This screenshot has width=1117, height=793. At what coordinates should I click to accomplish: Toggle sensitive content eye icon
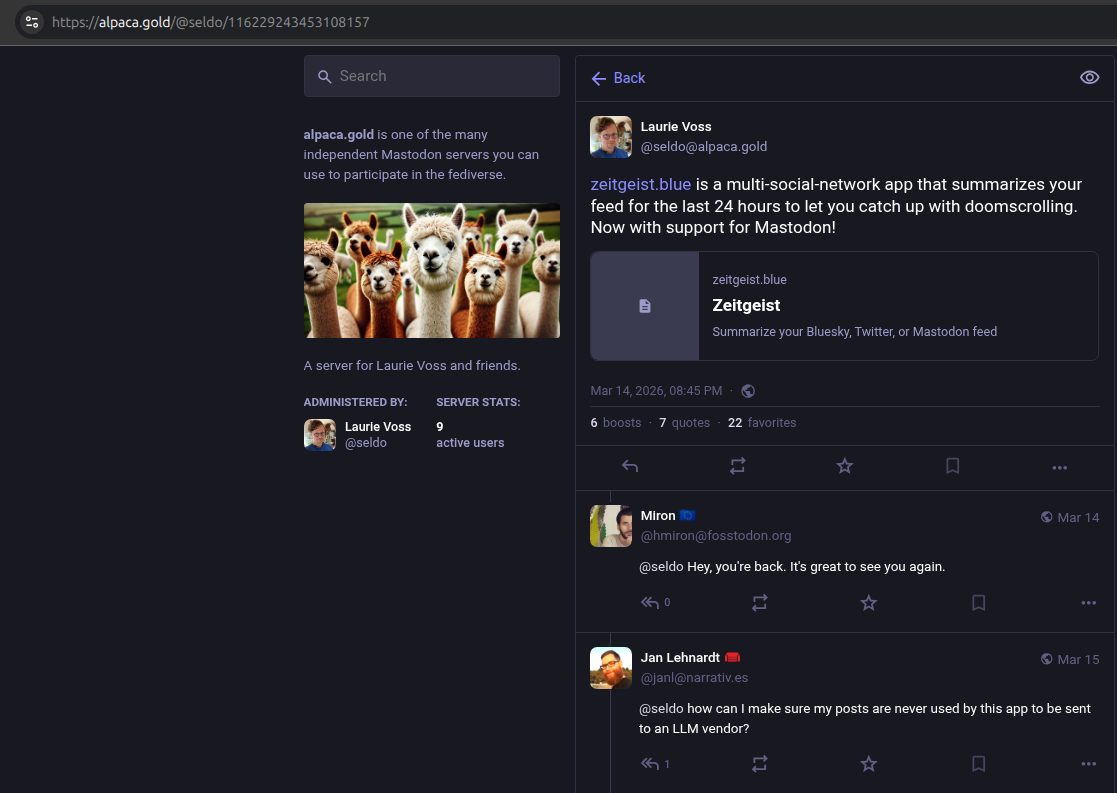pyautogui.click(x=1090, y=78)
